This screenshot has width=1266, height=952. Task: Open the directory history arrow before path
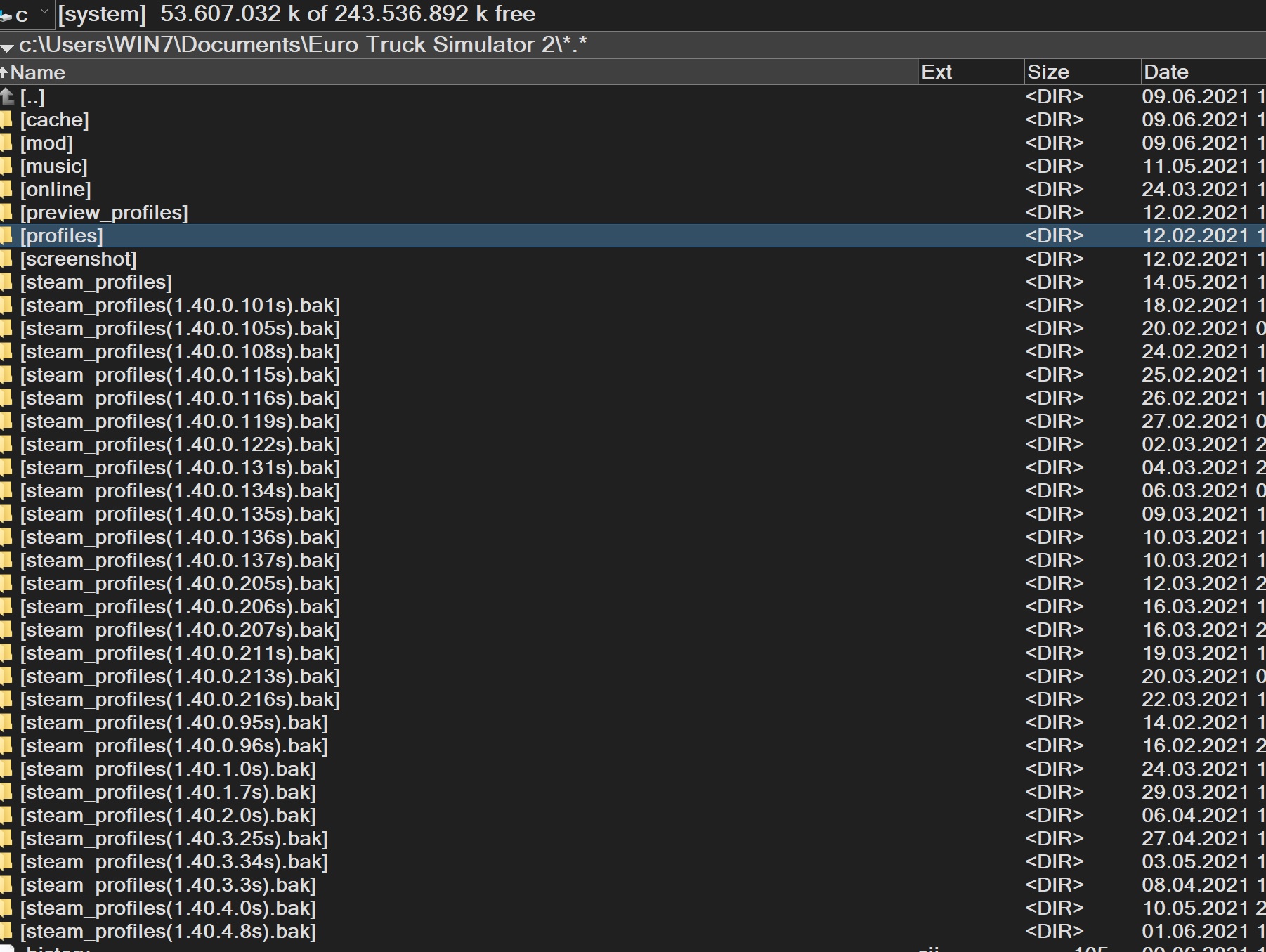coord(7,47)
